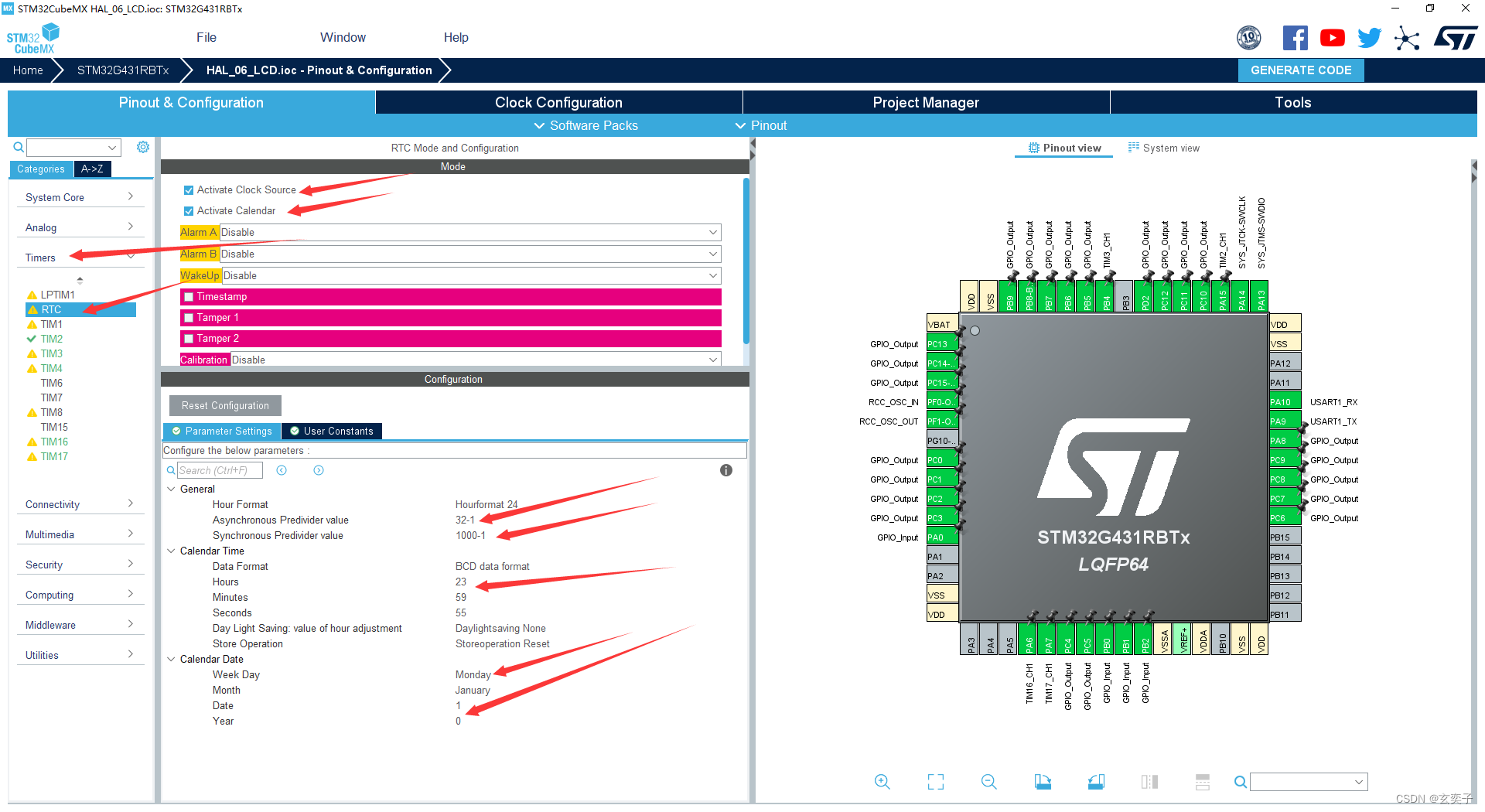Click the Mode panel vertical scrollbar
The width and height of the screenshot is (1485, 812).
(x=746, y=261)
